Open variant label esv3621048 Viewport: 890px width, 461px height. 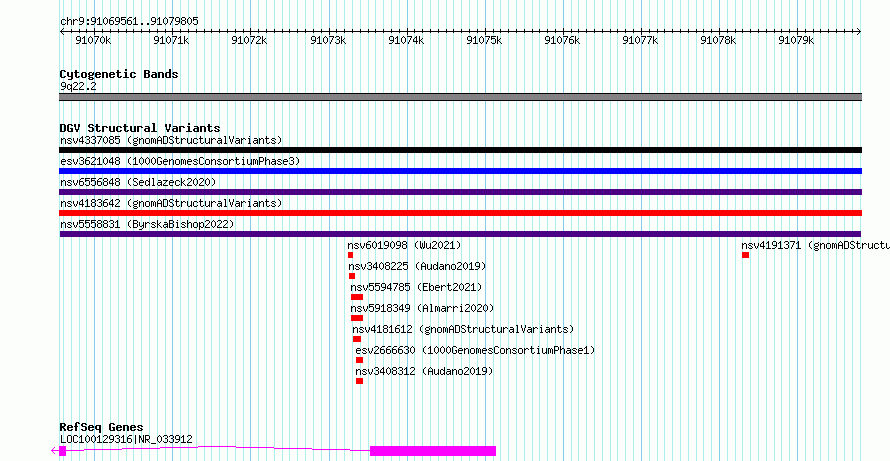coord(179,161)
